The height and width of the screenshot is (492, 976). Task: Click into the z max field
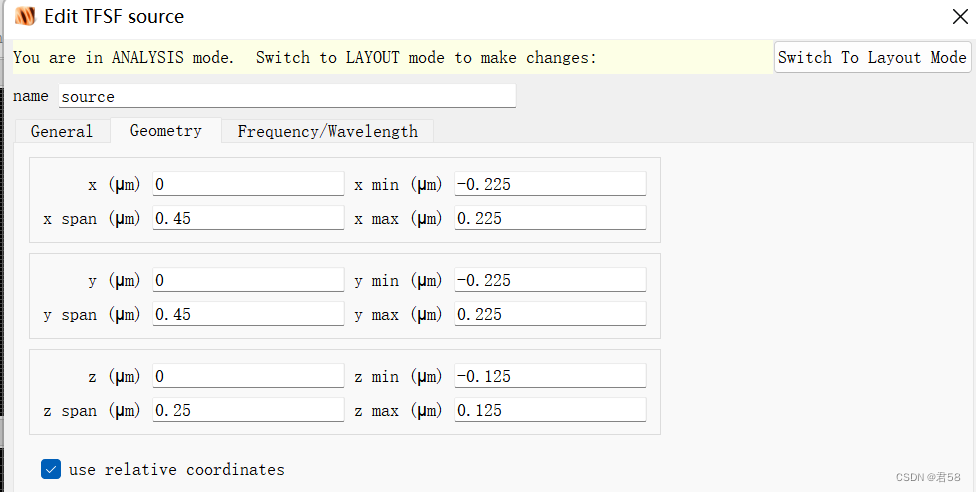point(550,410)
